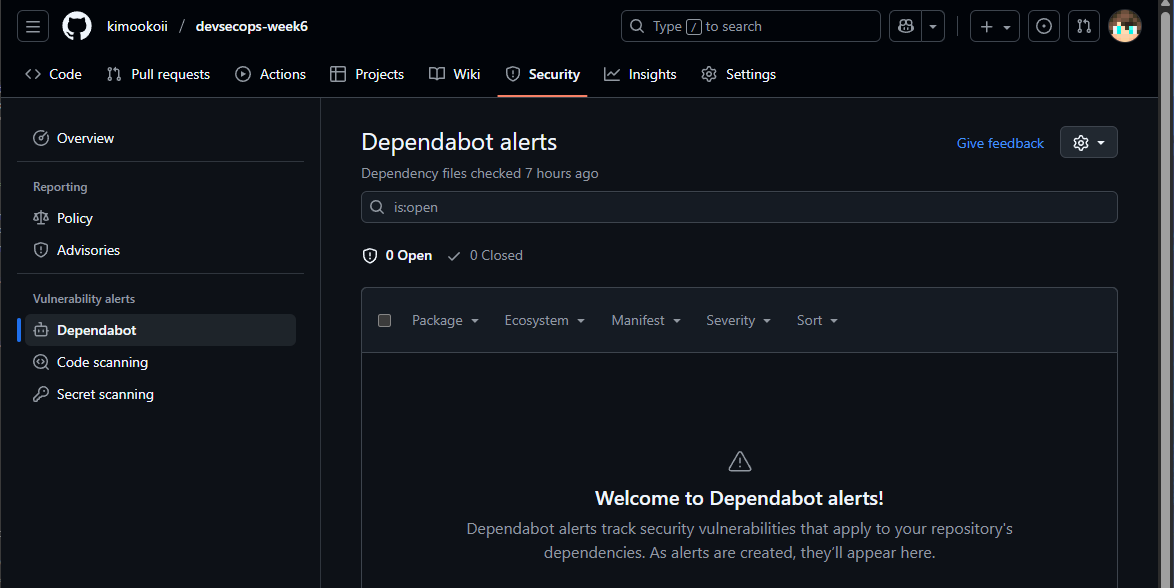Click the Give feedback link

pyautogui.click(x=1000, y=143)
